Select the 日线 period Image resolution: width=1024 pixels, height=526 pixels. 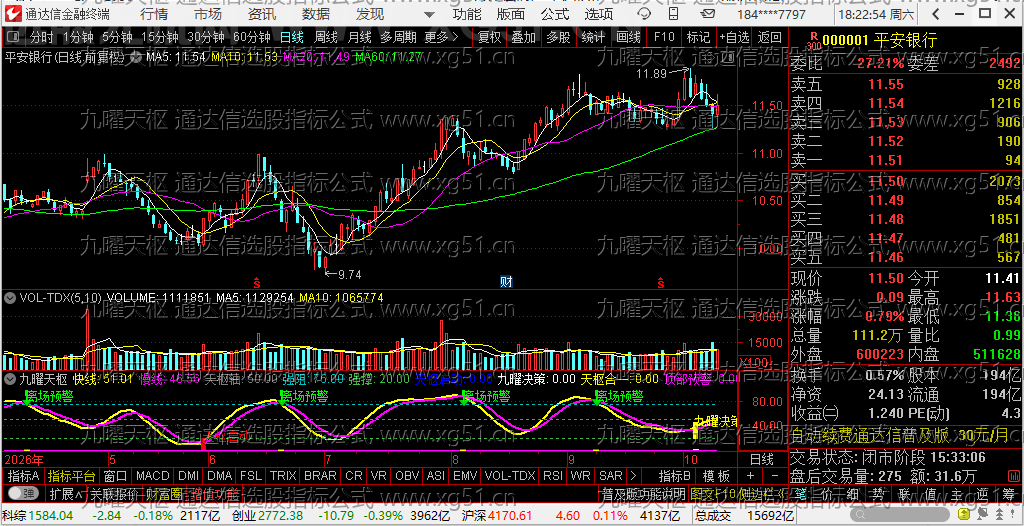tap(291, 37)
